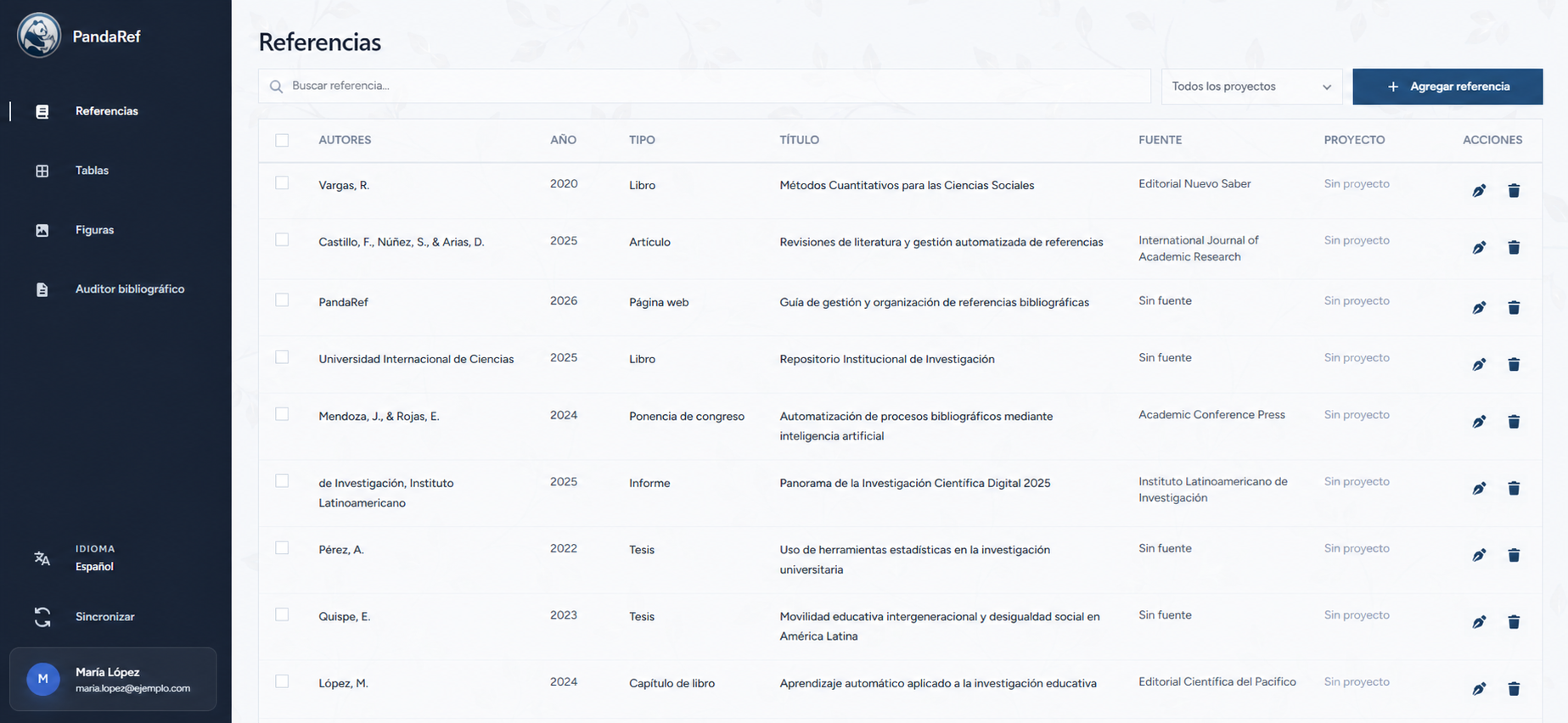The image size is (1568, 723).
Task: Click the AUTORES column header
Action: pyautogui.click(x=345, y=140)
